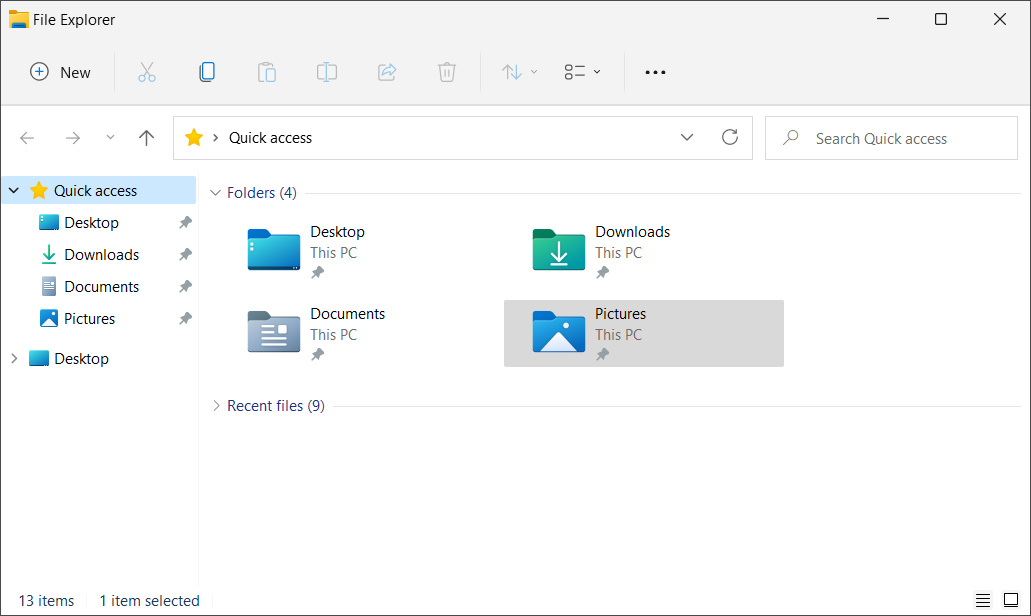
Task: Expand the address bar history dropdown
Action: coord(686,137)
